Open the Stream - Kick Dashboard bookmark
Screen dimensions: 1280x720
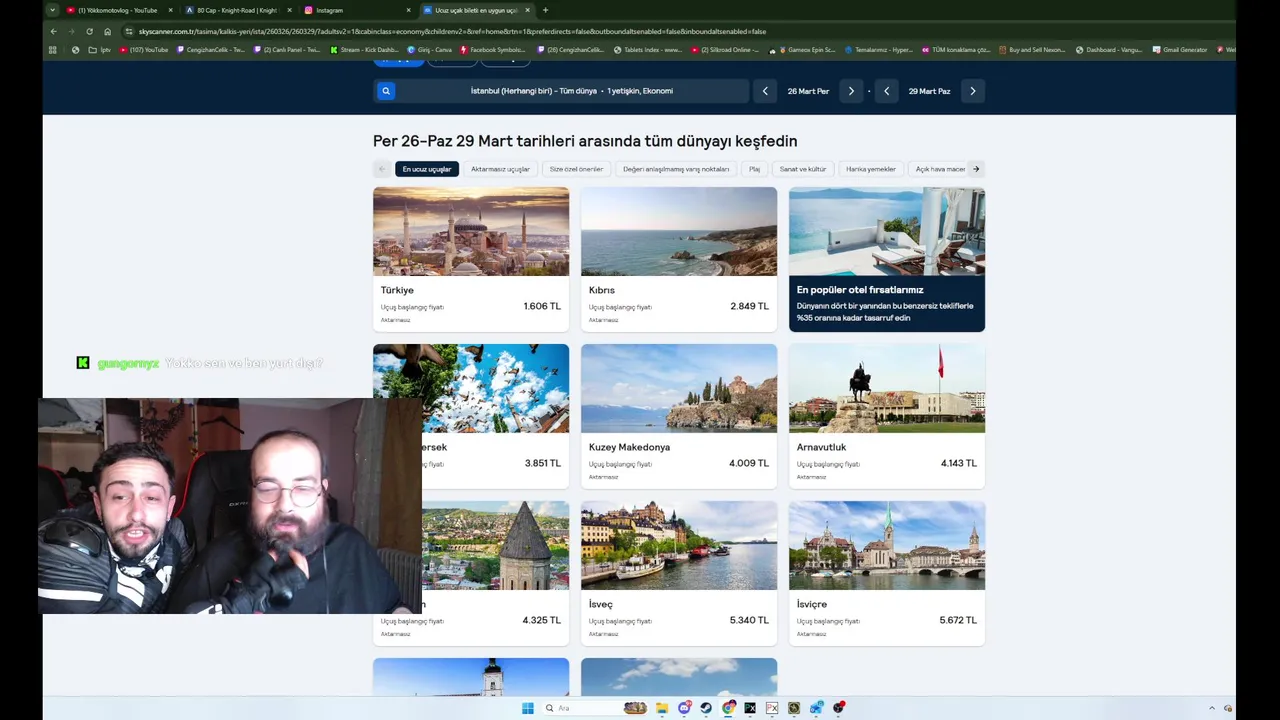(x=364, y=49)
